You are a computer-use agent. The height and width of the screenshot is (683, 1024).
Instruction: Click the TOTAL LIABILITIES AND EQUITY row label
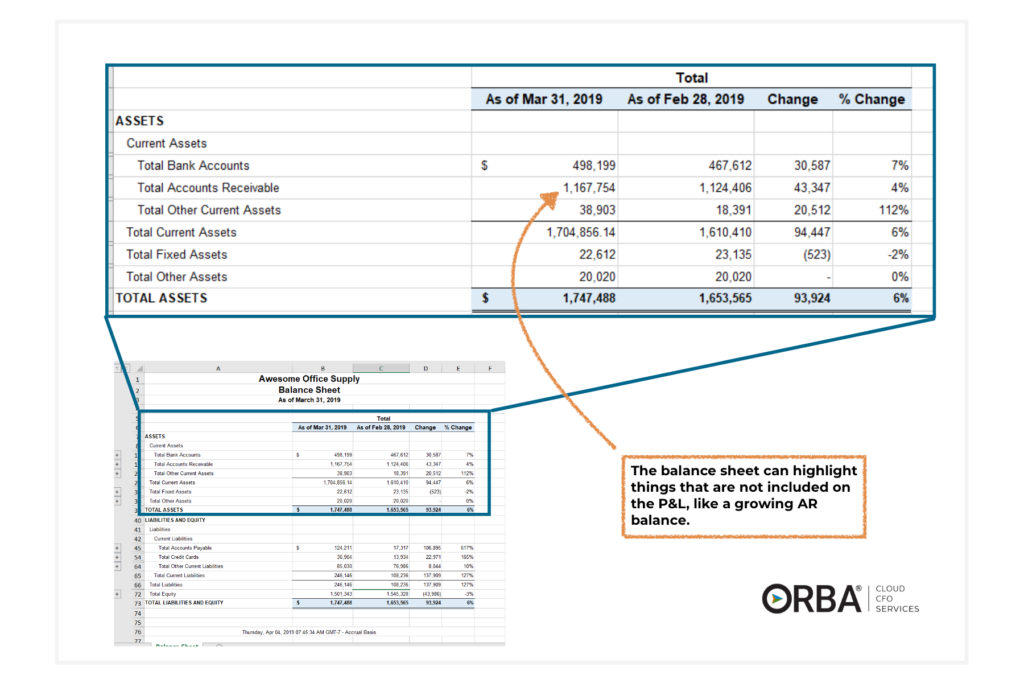[x=185, y=602]
